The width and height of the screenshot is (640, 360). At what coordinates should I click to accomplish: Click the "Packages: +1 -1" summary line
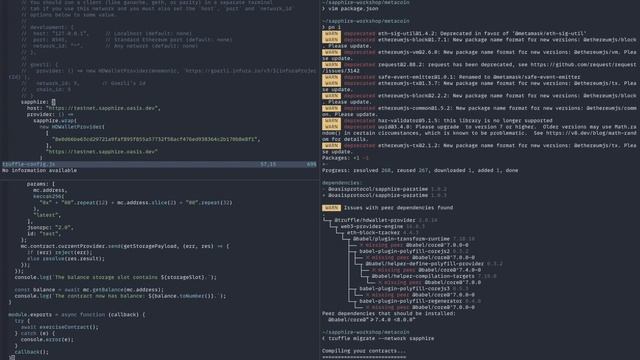[x=345, y=158]
